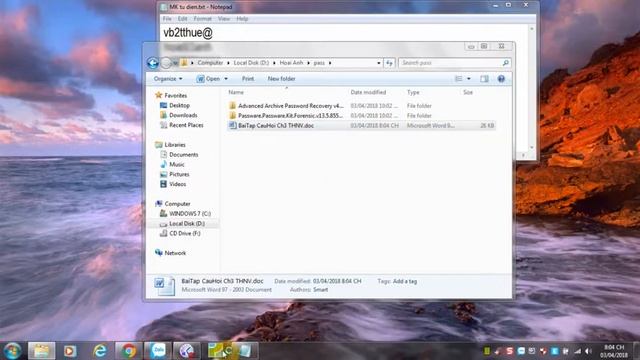The image size is (640, 360).
Task: Open CD Drive (F:) in the navigation pane
Action: [184, 233]
